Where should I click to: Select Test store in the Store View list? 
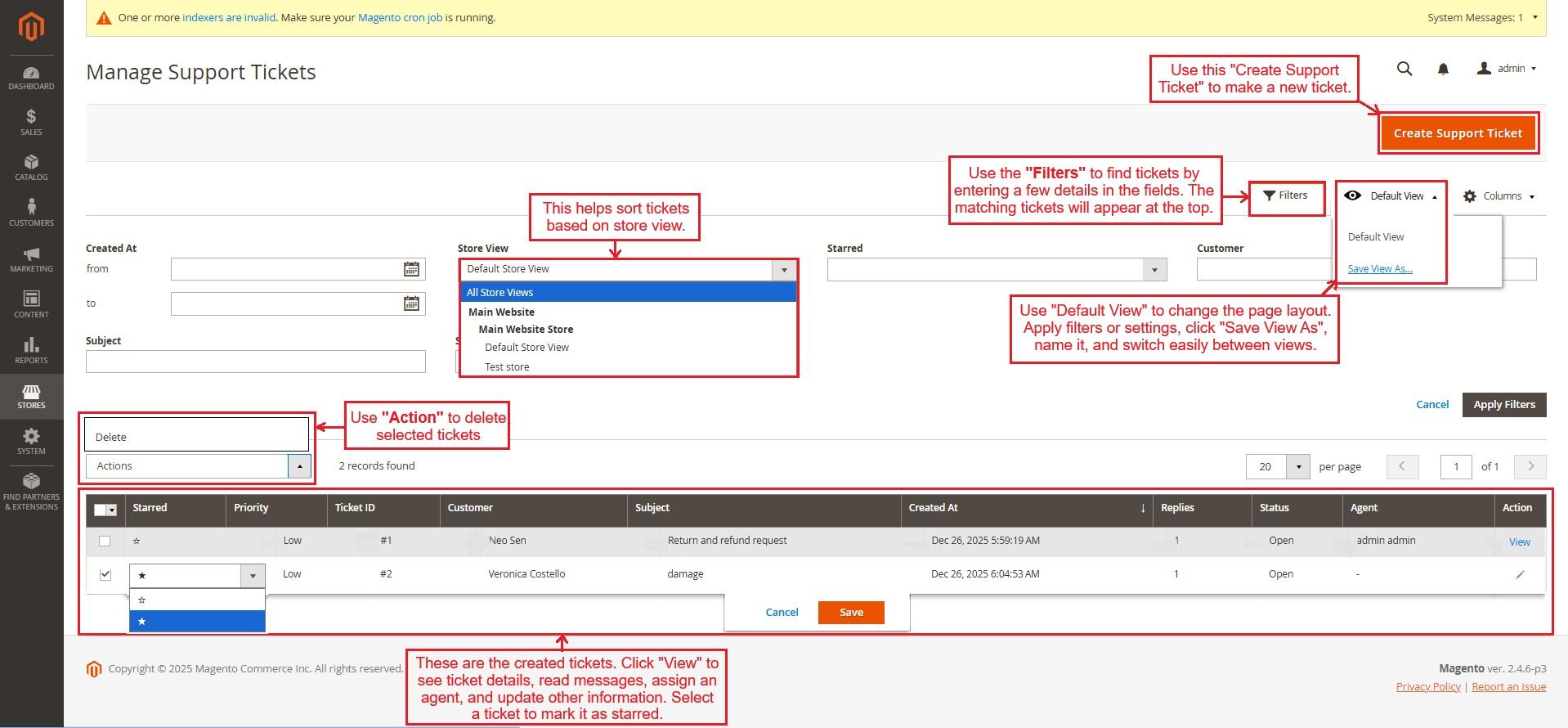507,366
